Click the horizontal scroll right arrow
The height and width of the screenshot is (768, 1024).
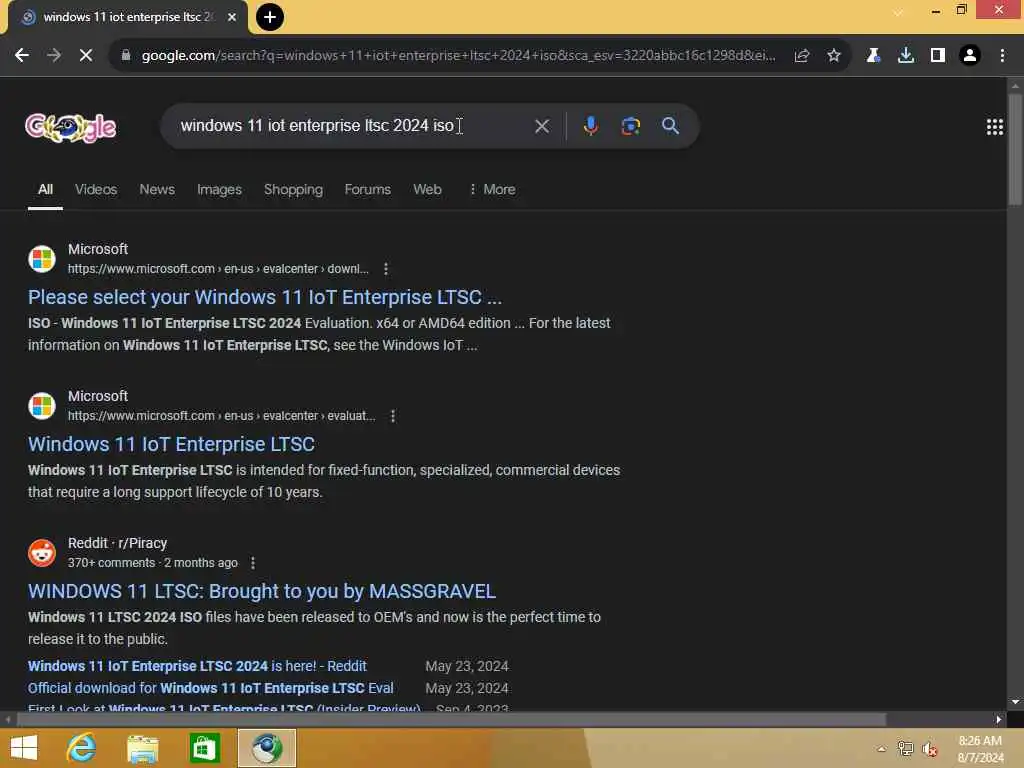[x=999, y=720]
